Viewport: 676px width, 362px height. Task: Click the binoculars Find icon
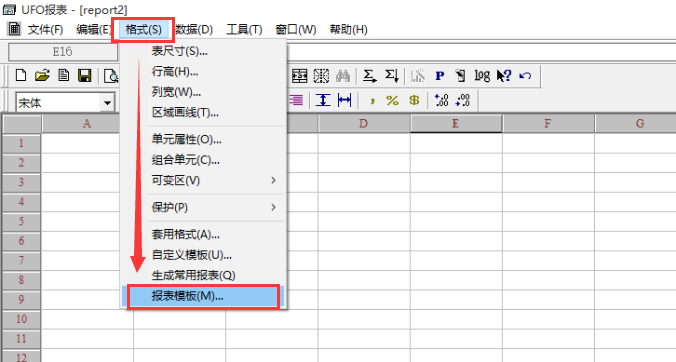(x=343, y=76)
